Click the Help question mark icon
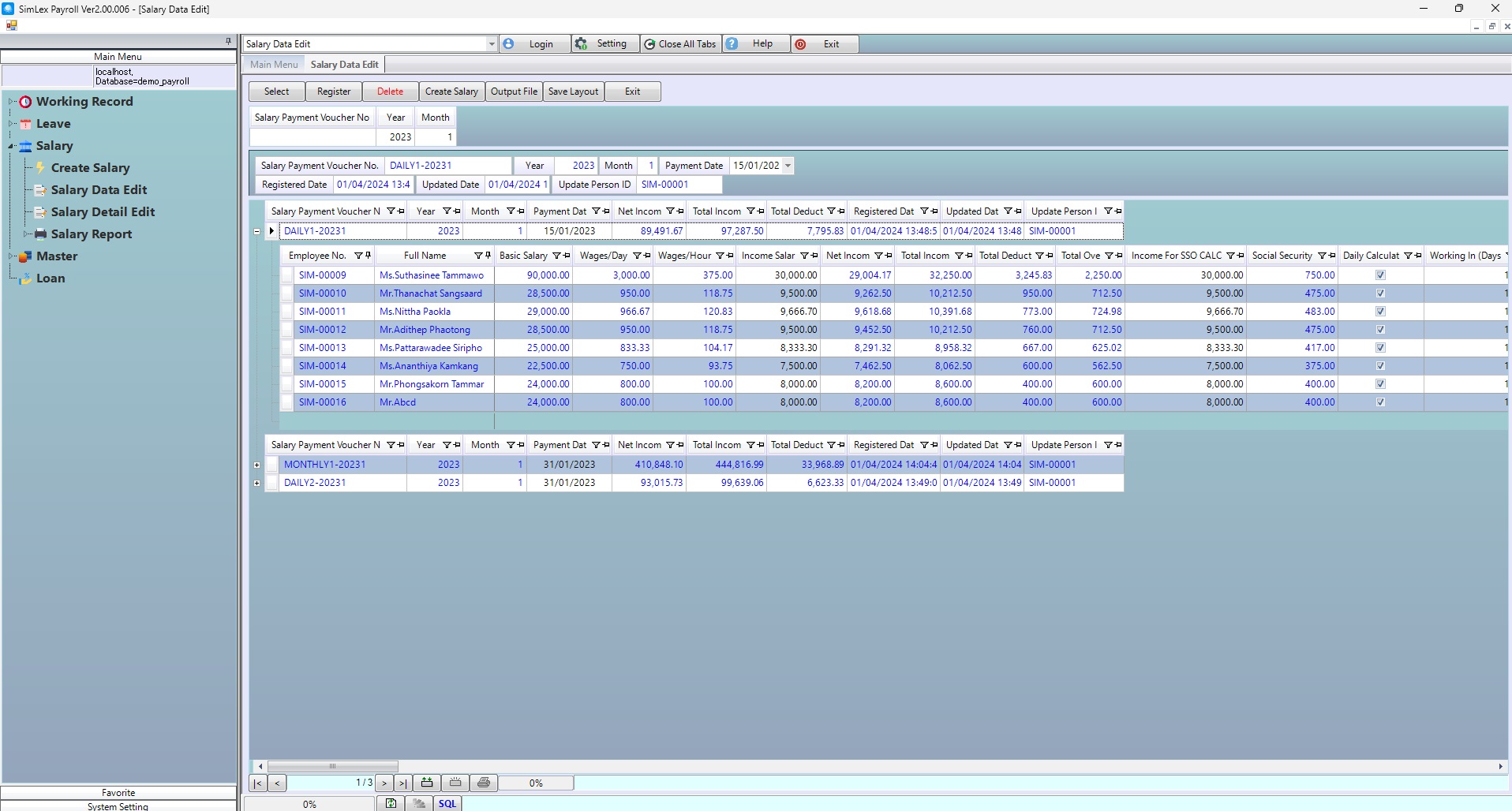 click(x=732, y=44)
